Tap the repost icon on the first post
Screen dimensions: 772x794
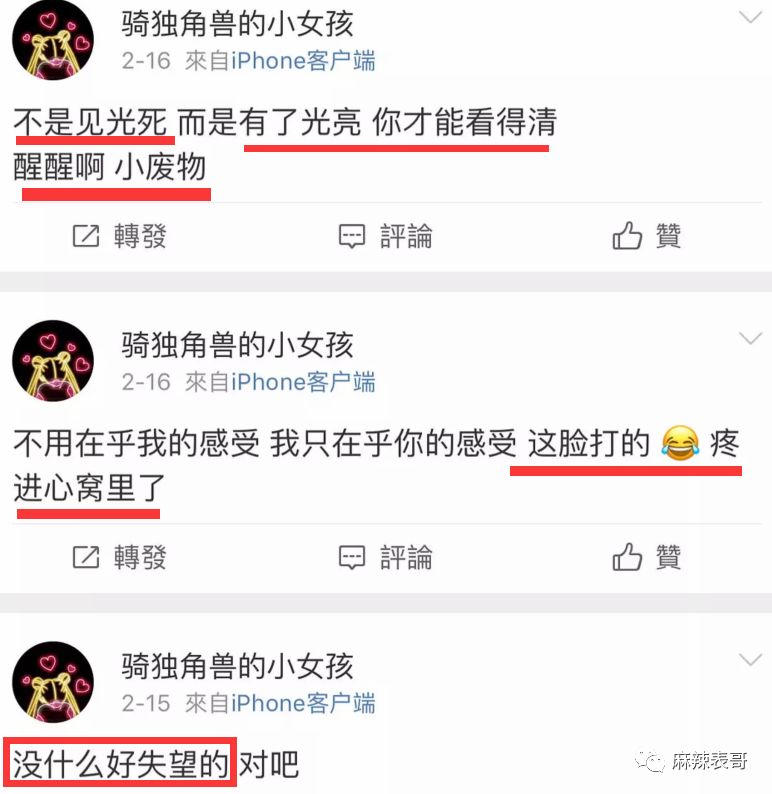(86, 236)
